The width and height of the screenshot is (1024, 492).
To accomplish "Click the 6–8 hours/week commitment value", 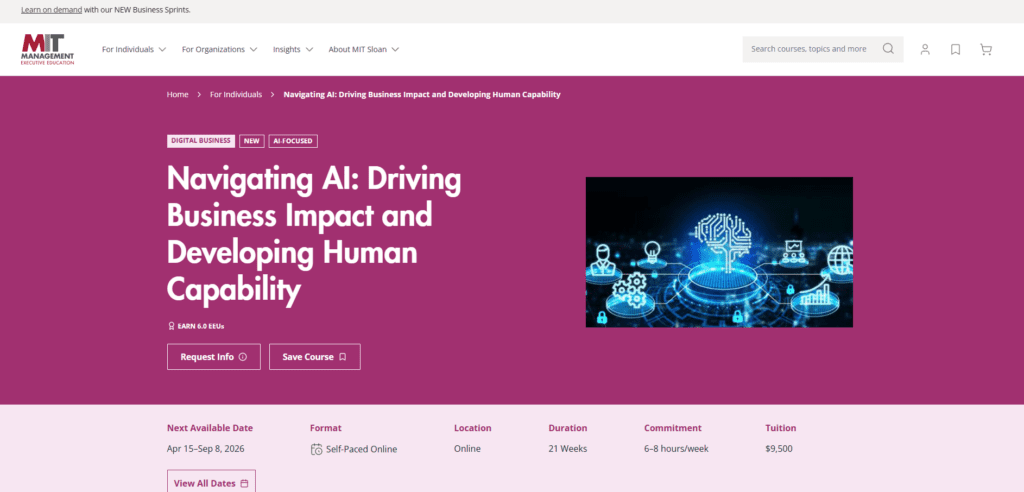I will click(x=676, y=449).
